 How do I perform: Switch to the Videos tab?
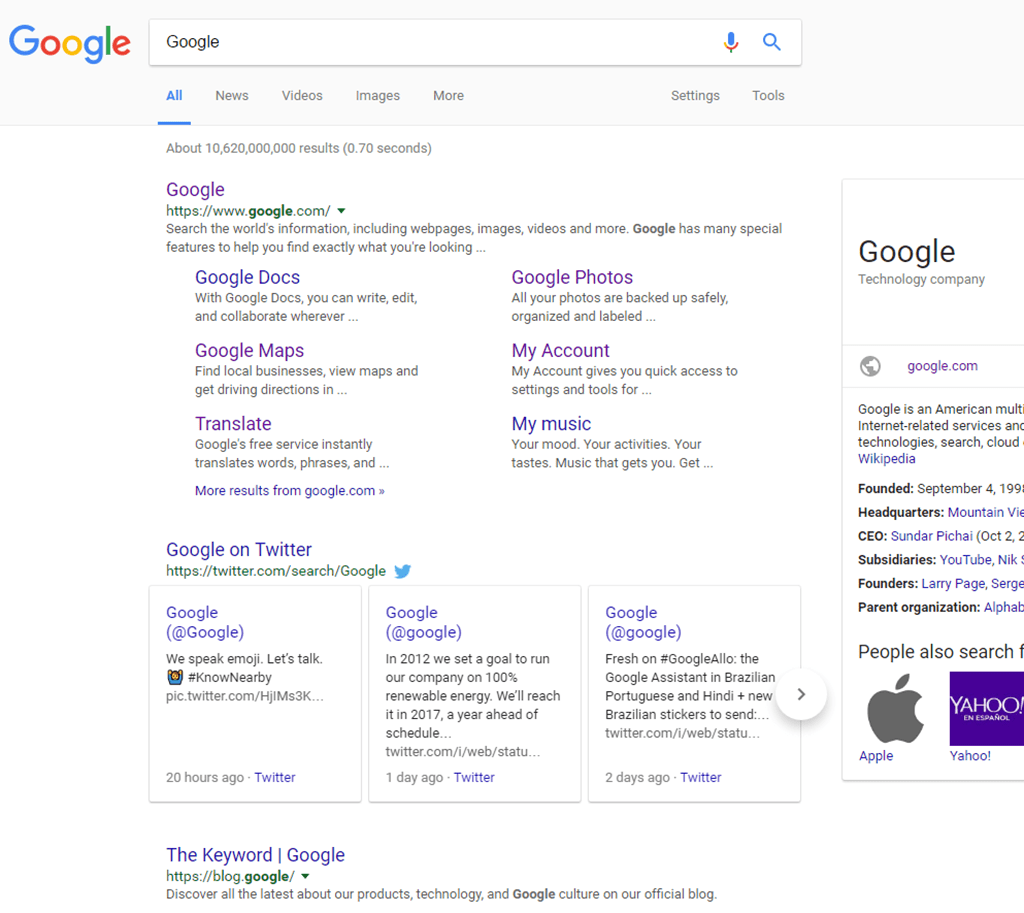click(302, 95)
